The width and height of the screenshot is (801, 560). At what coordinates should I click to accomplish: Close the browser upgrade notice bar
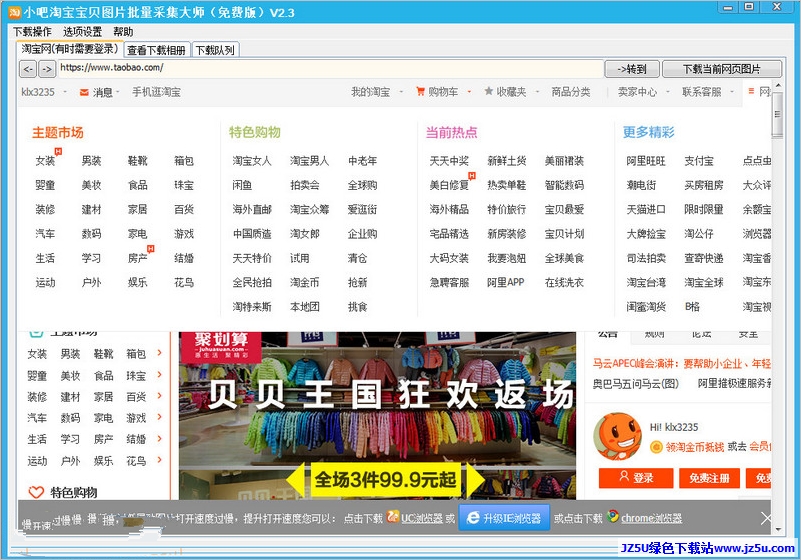click(765, 519)
